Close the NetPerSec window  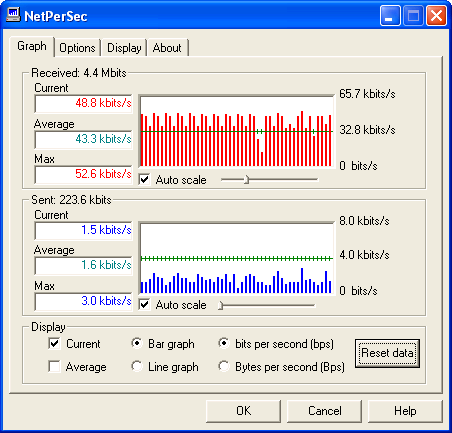click(x=437, y=16)
